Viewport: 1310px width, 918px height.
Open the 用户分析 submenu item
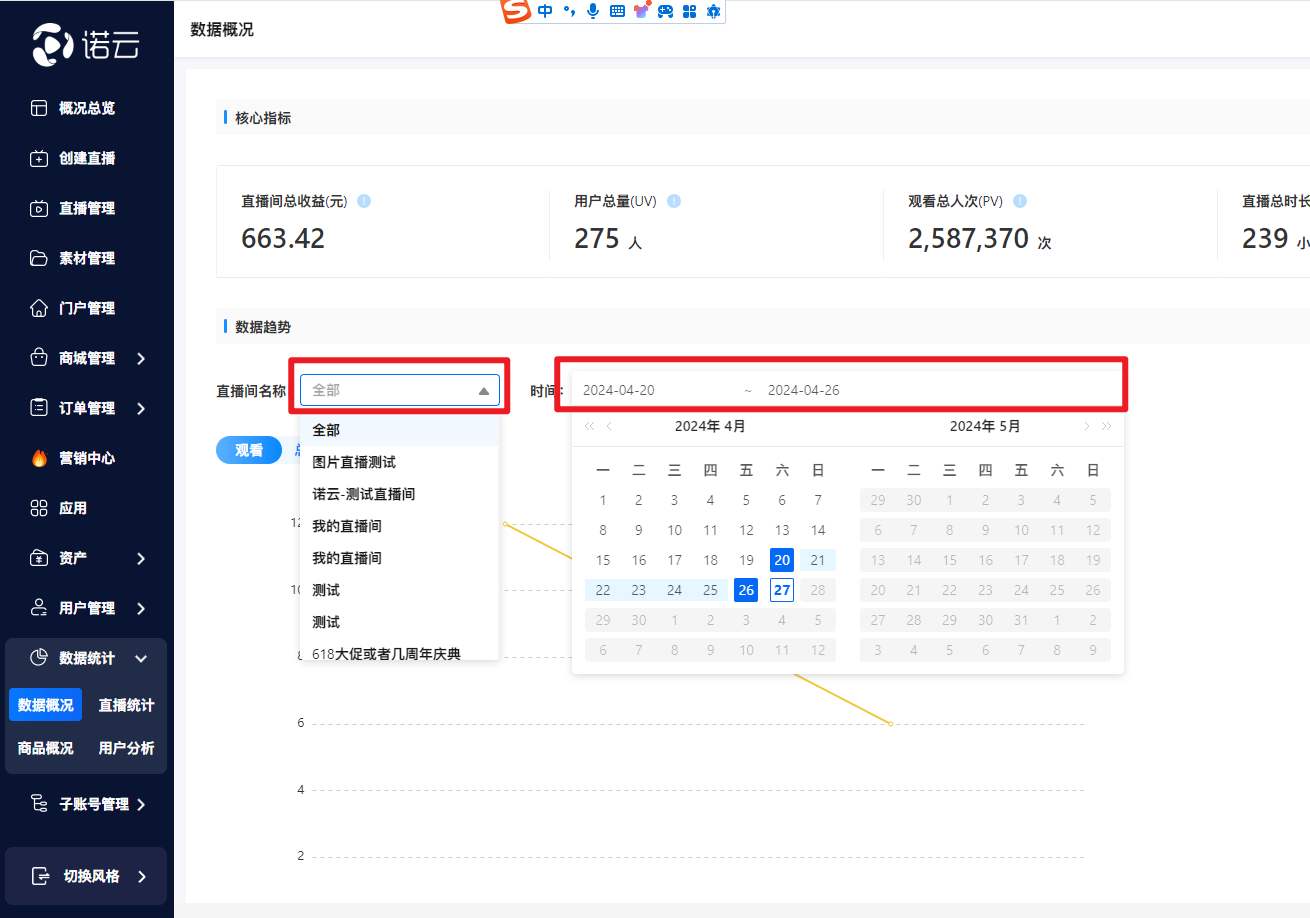coord(126,748)
